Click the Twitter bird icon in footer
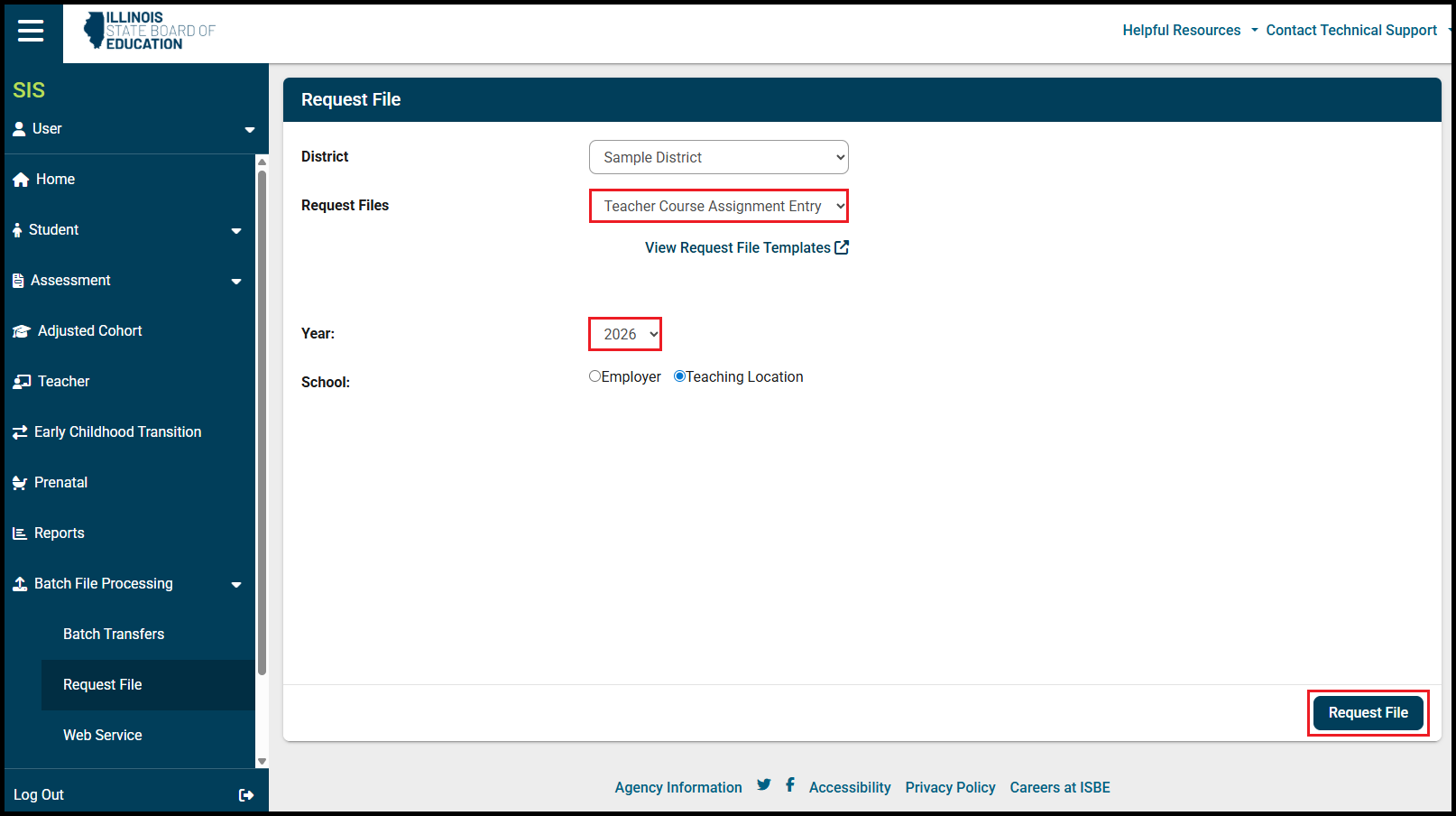This screenshot has width=1456, height=816. click(x=764, y=785)
